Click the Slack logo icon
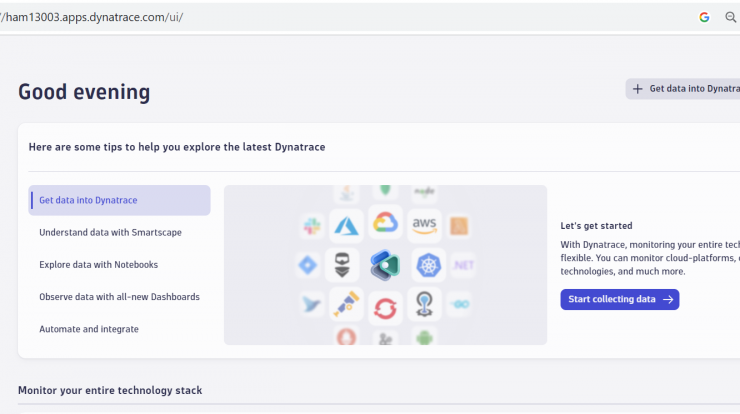Image resolution: width=740 pixels, height=414 pixels. pyautogui.click(x=312, y=226)
